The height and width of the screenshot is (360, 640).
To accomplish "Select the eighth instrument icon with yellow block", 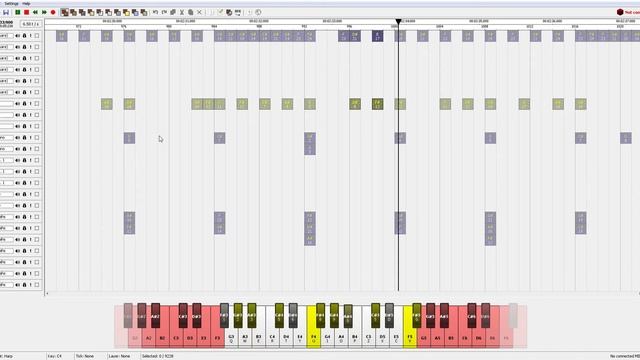I will [x=127, y=12].
